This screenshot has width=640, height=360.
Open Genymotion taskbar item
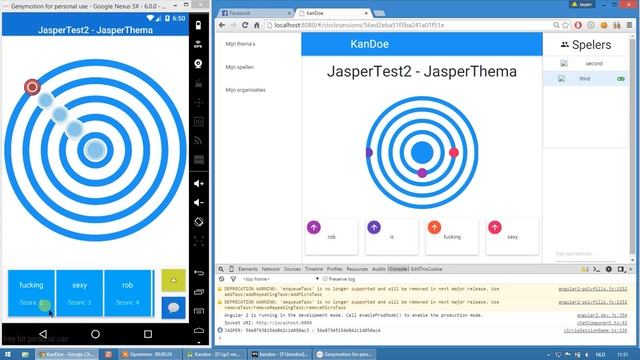pyautogui.click(x=344, y=354)
